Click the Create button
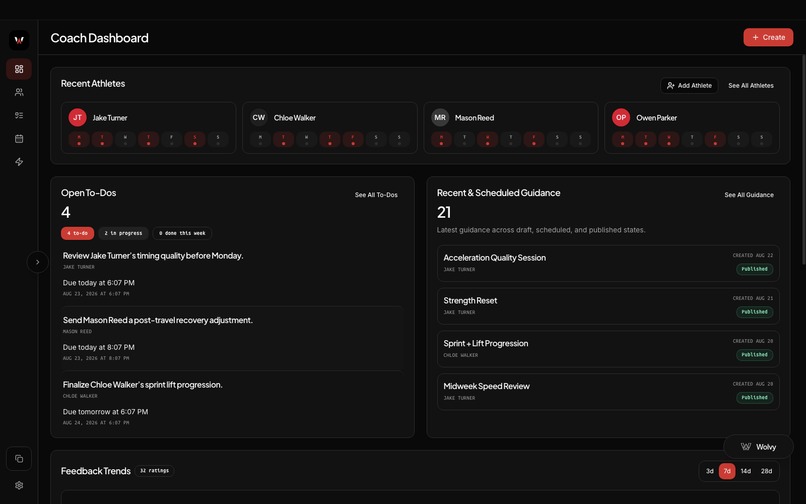The image size is (806, 504). (x=768, y=37)
